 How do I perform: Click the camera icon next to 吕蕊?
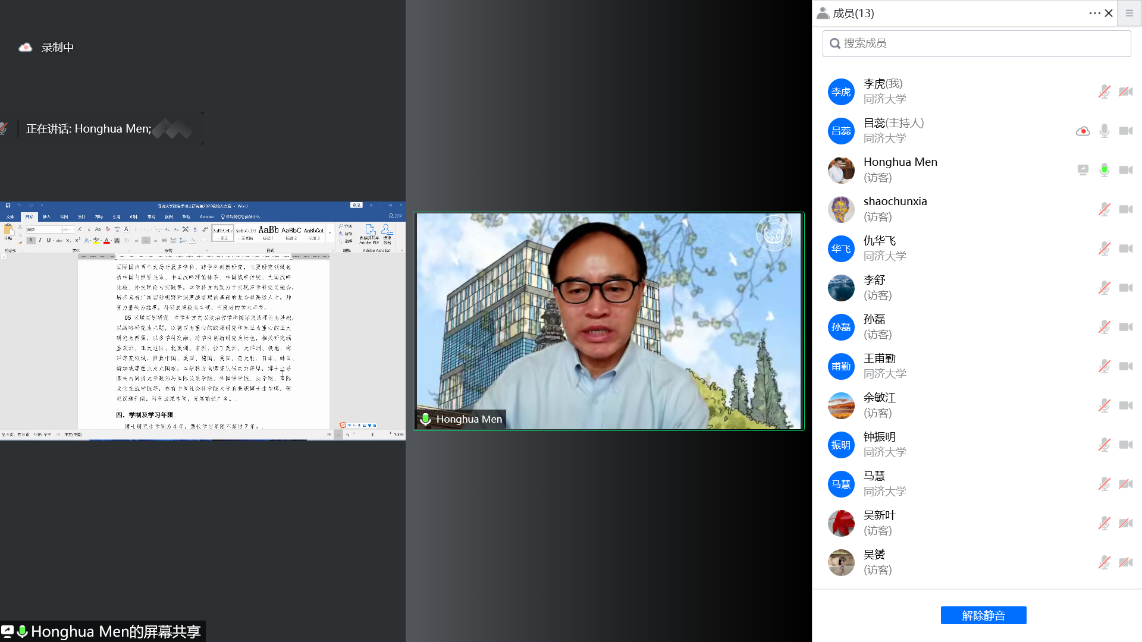[x=1125, y=131]
